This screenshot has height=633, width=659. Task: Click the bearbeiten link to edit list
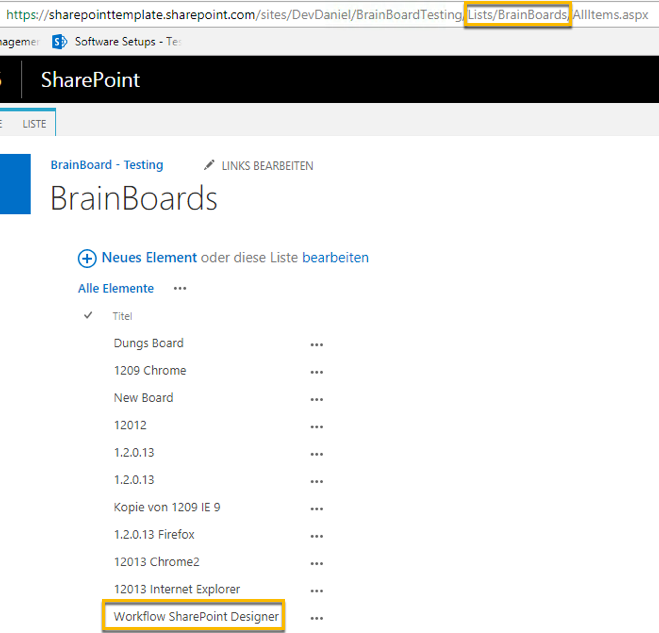tap(335, 257)
